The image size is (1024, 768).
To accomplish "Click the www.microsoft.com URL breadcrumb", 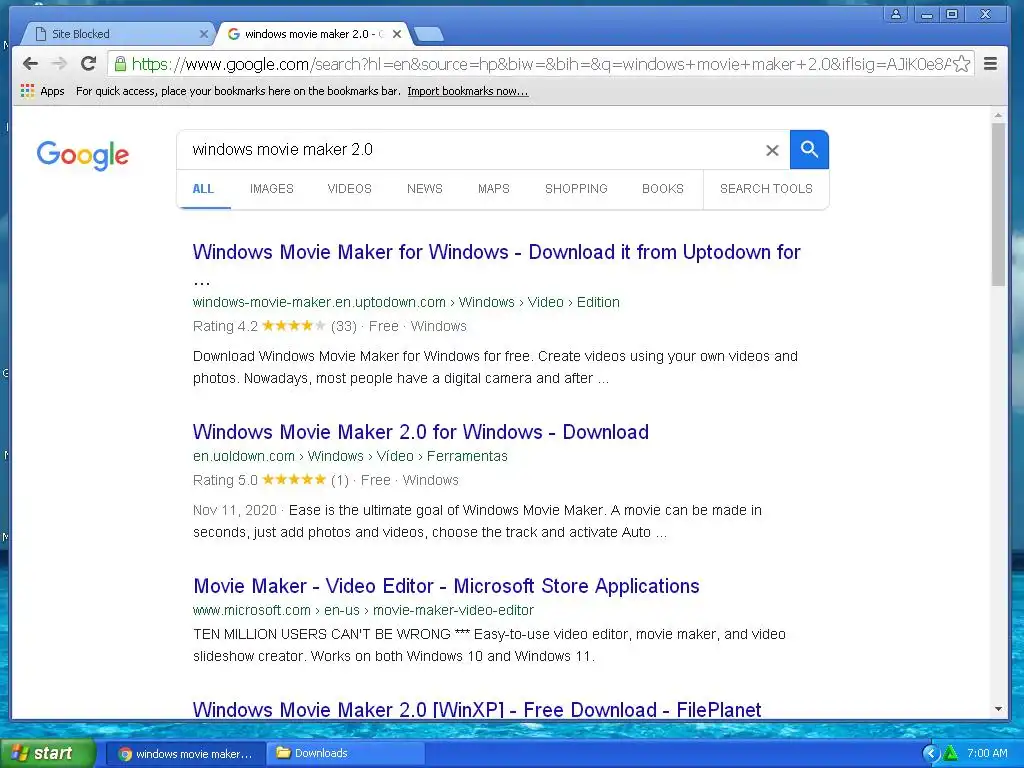I will 363,611.
